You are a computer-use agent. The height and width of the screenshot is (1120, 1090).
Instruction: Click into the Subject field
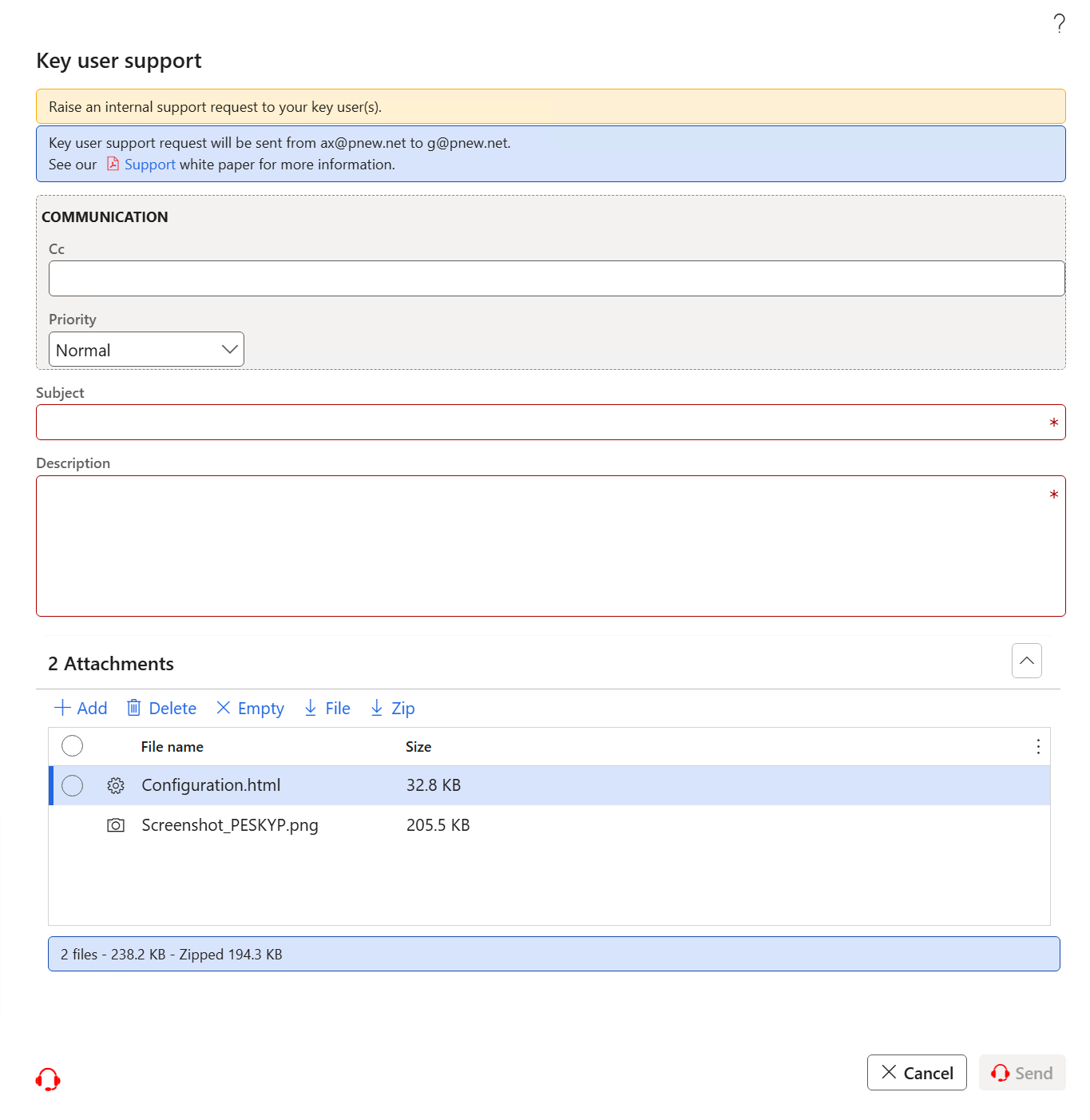551,423
